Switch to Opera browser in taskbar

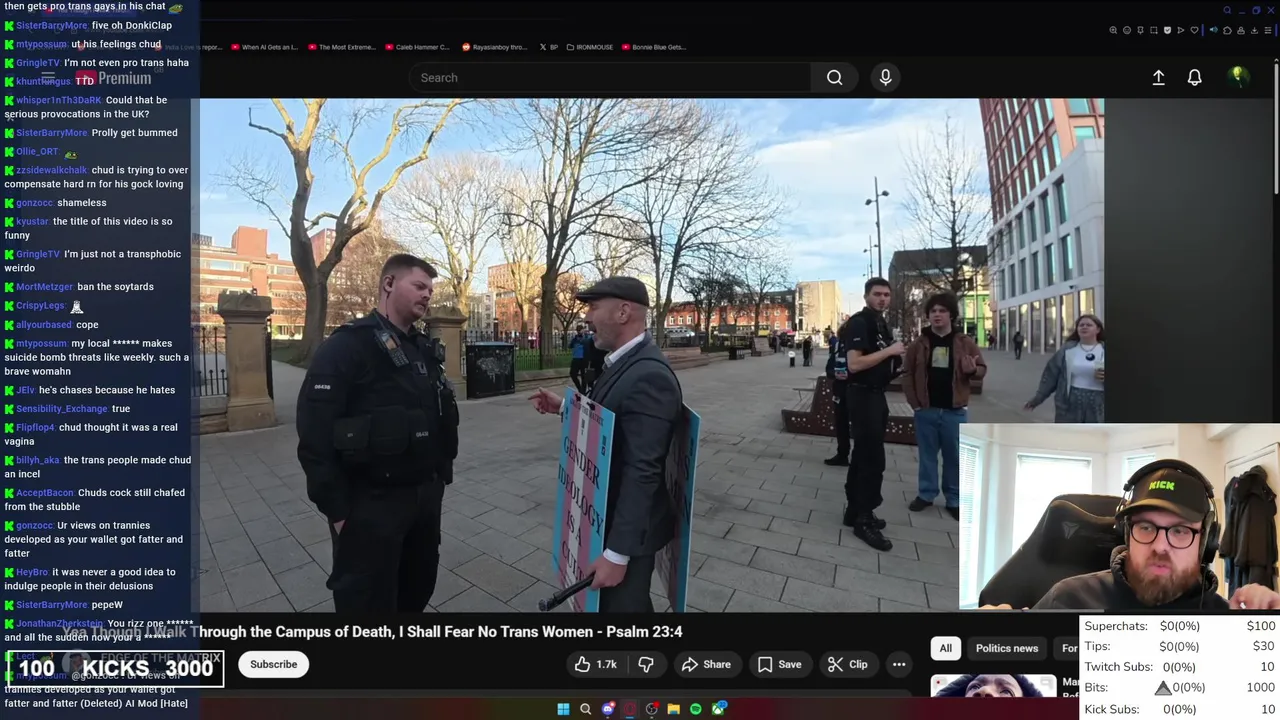point(630,709)
